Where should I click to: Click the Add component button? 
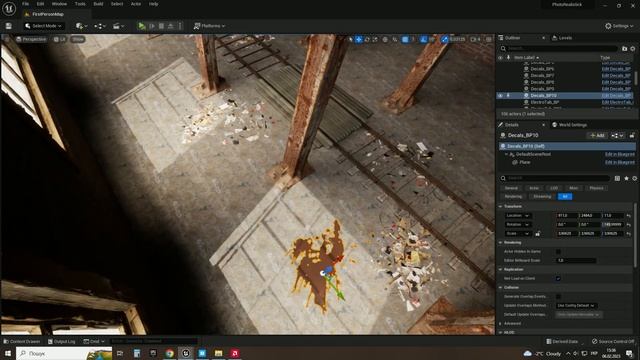point(597,136)
